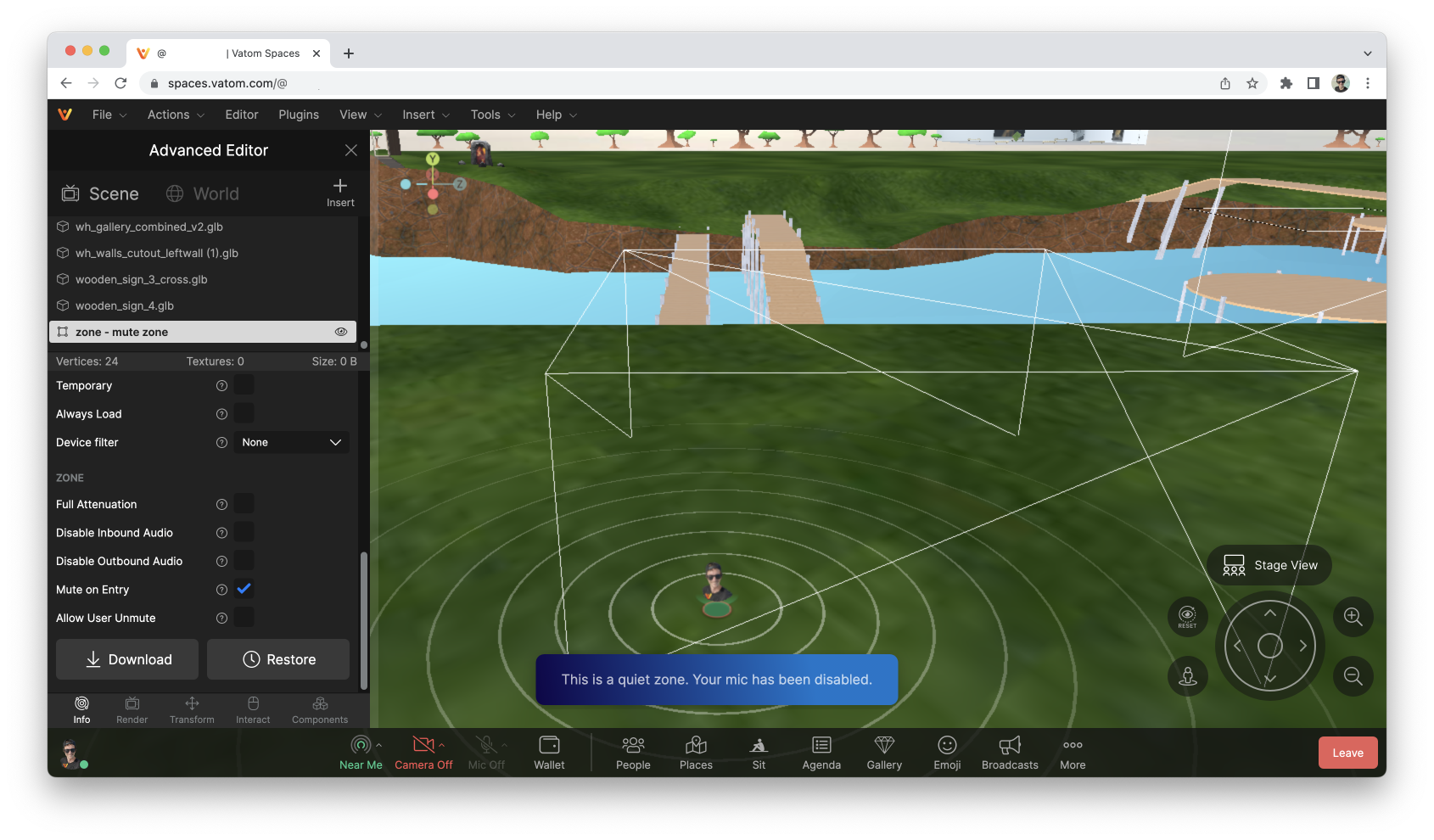
Task: Enable the Always Load checkbox
Action: [x=244, y=413]
